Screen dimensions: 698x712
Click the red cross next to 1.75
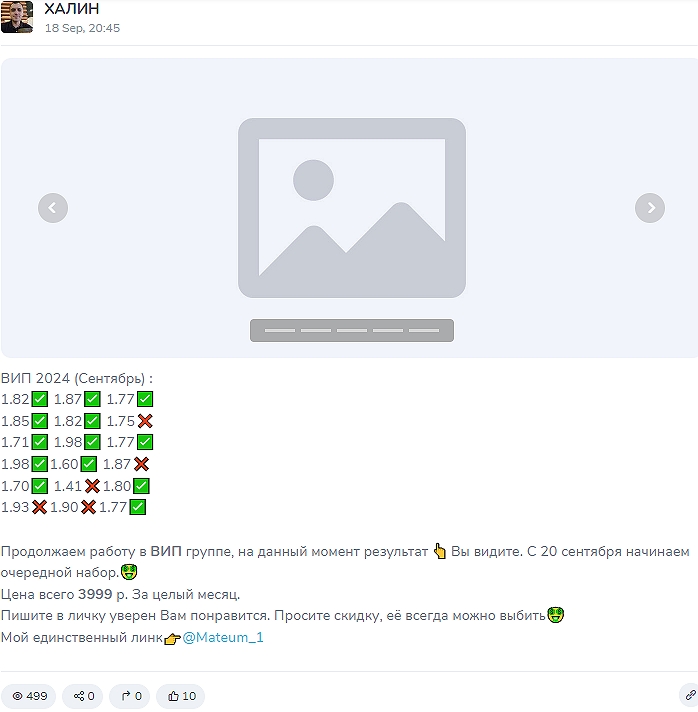tap(145, 421)
